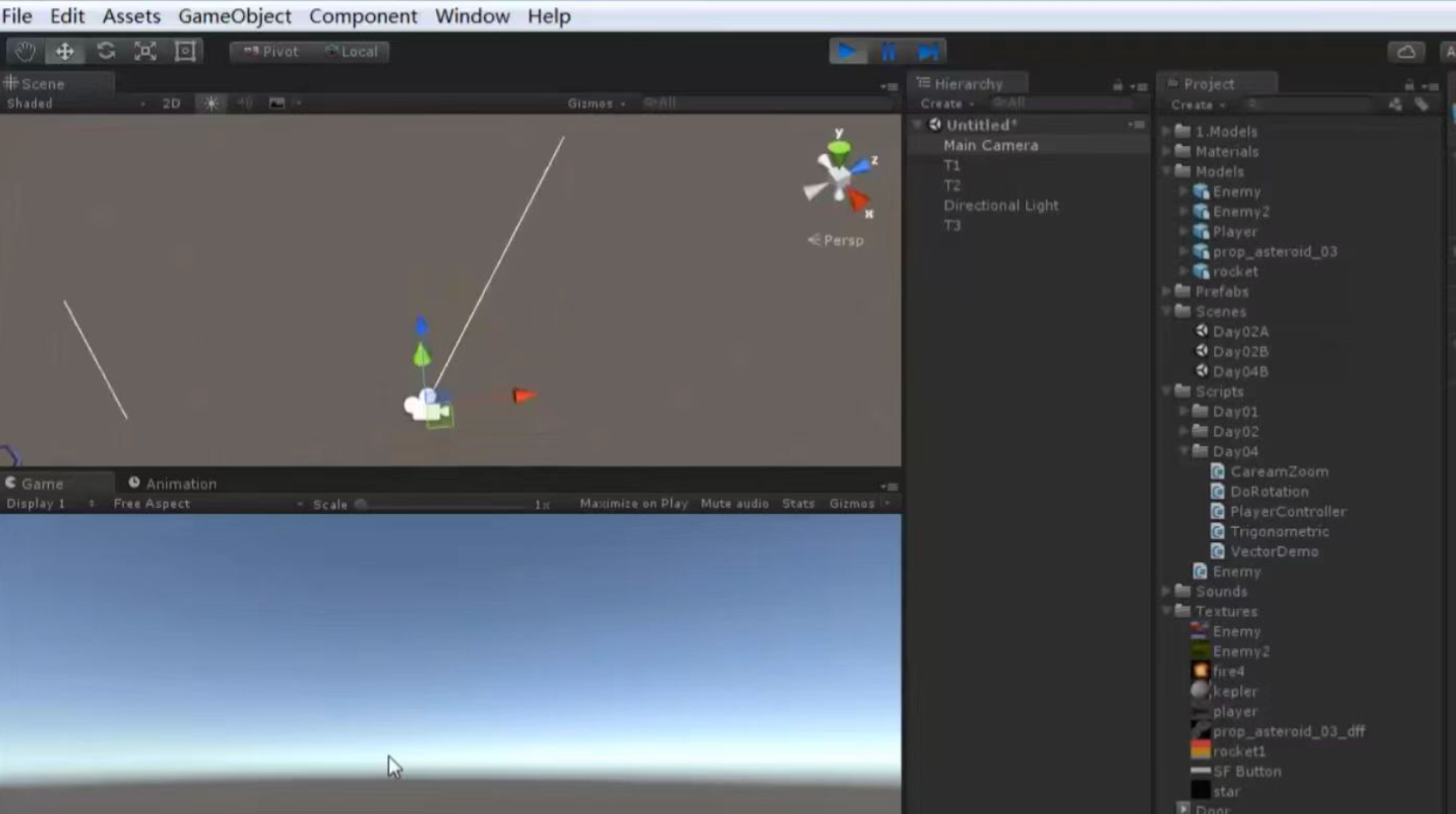Image resolution: width=1456 pixels, height=814 pixels.
Task: Pause the game playback
Action: pos(888,51)
